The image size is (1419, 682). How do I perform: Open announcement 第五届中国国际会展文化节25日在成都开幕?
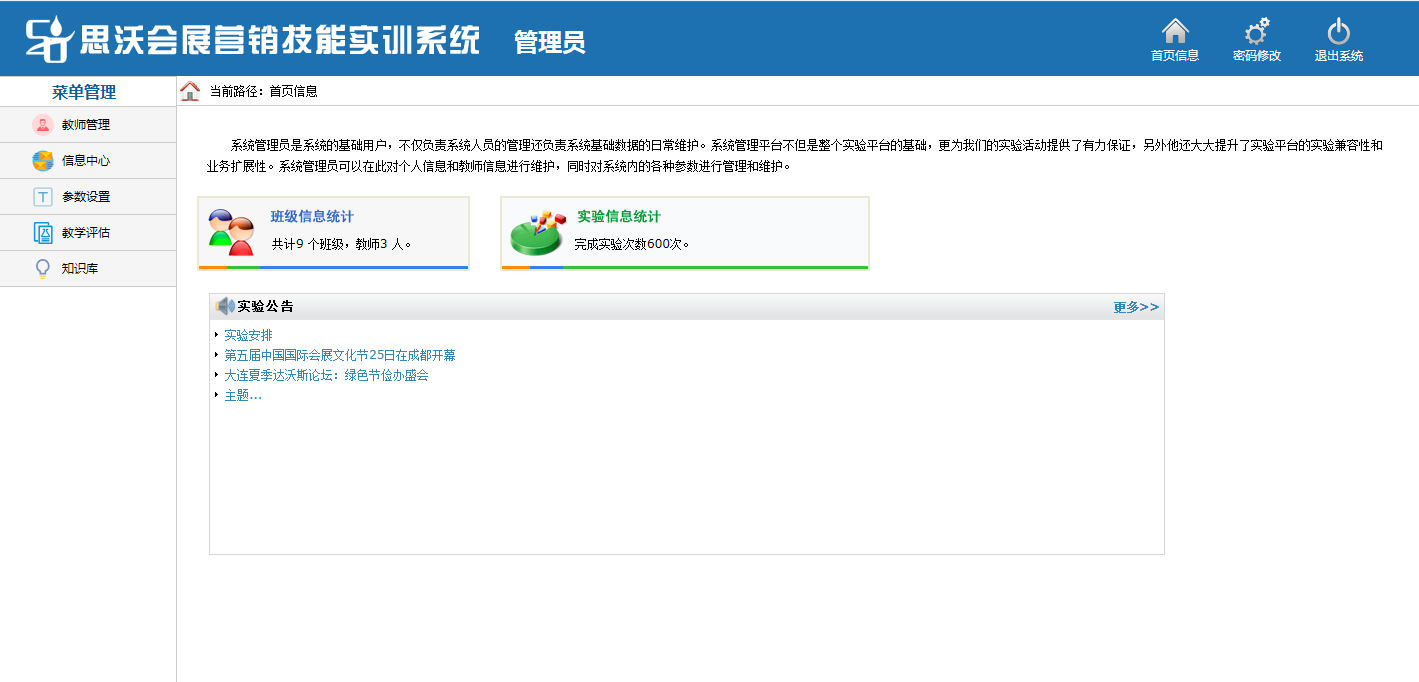click(339, 355)
